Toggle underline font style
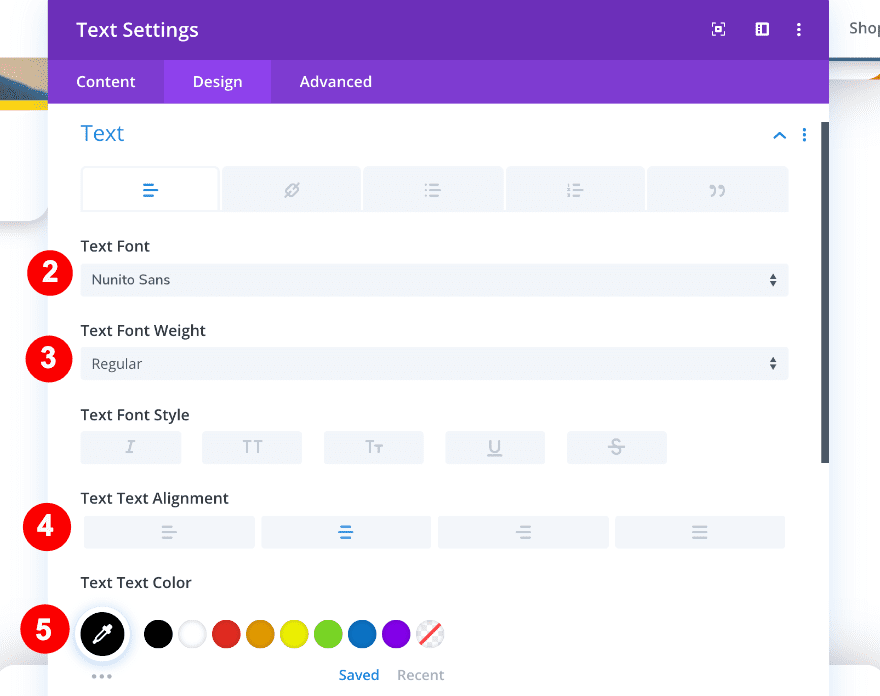This screenshot has height=696, width=880. tap(495, 447)
